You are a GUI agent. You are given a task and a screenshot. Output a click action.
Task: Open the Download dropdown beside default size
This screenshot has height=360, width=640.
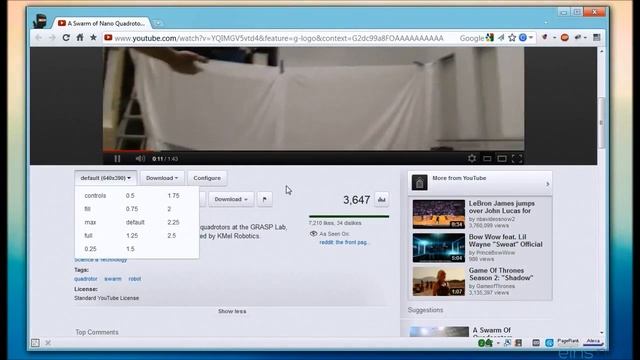point(162,178)
